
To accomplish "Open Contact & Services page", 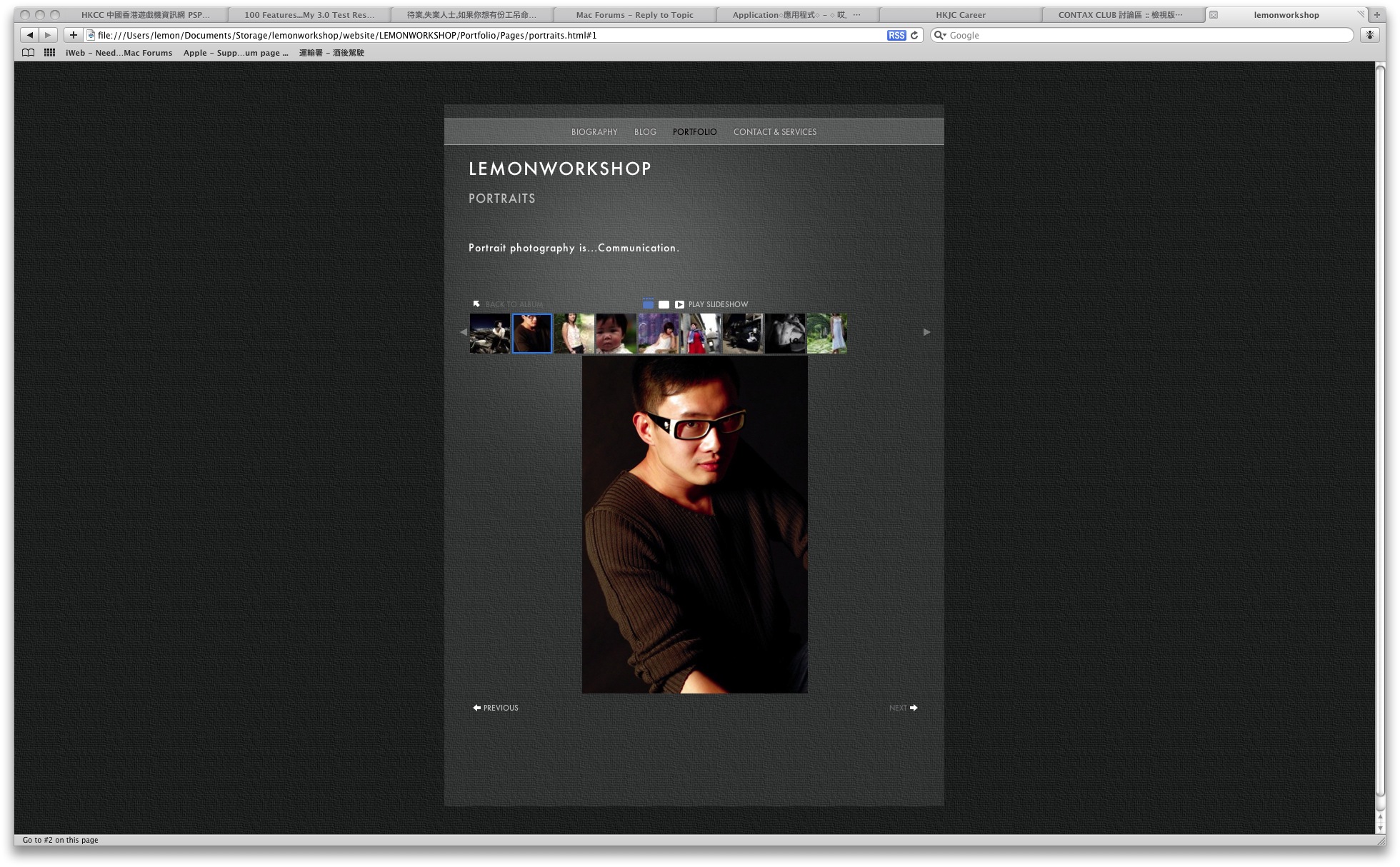I will click(774, 132).
